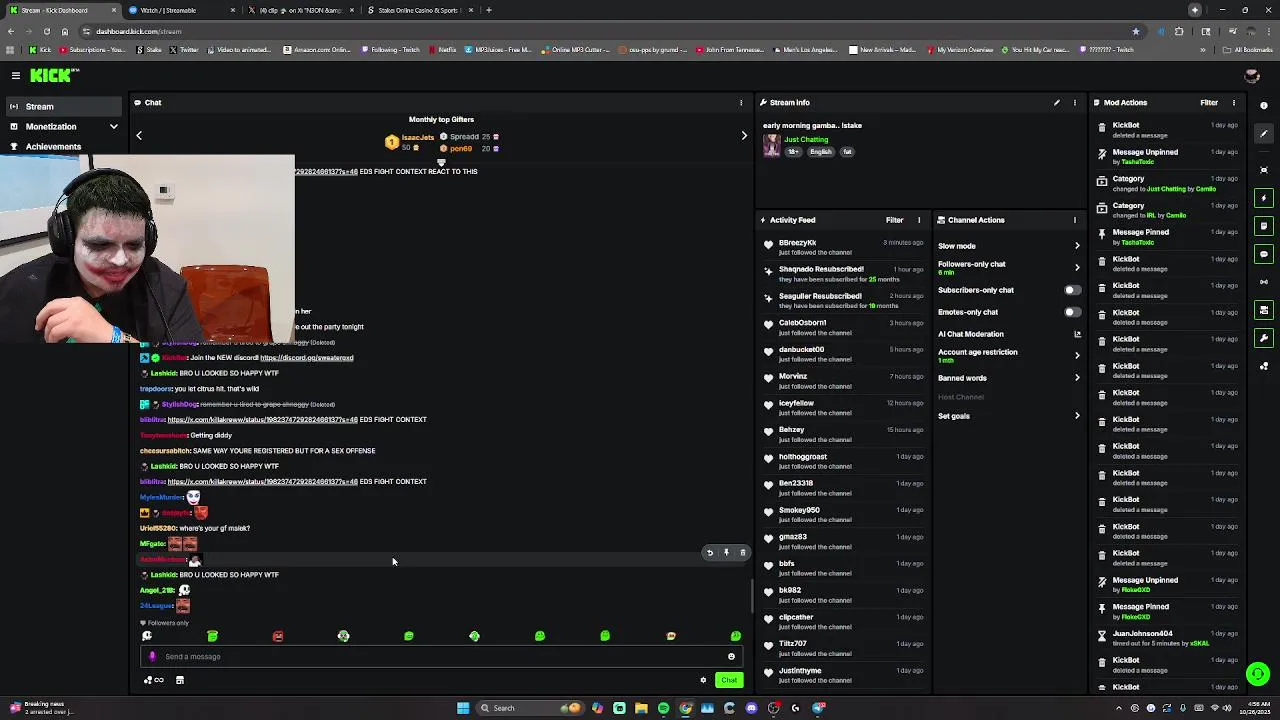Open Channel Actions three-dot menu
The width and height of the screenshot is (1280, 720).
tap(1075, 220)
